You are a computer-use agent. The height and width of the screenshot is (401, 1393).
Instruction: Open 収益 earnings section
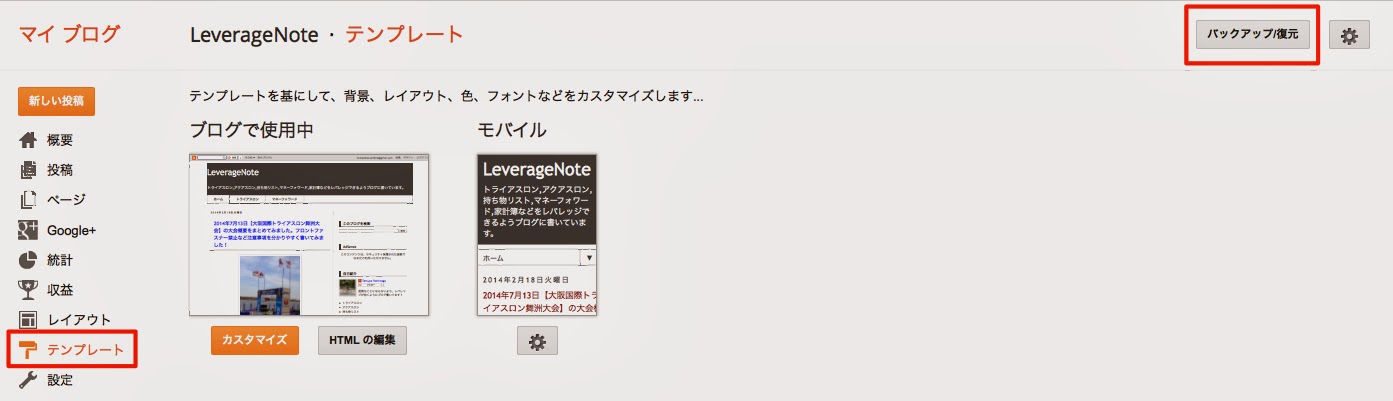pyautogui.click(x=60, y=290)
